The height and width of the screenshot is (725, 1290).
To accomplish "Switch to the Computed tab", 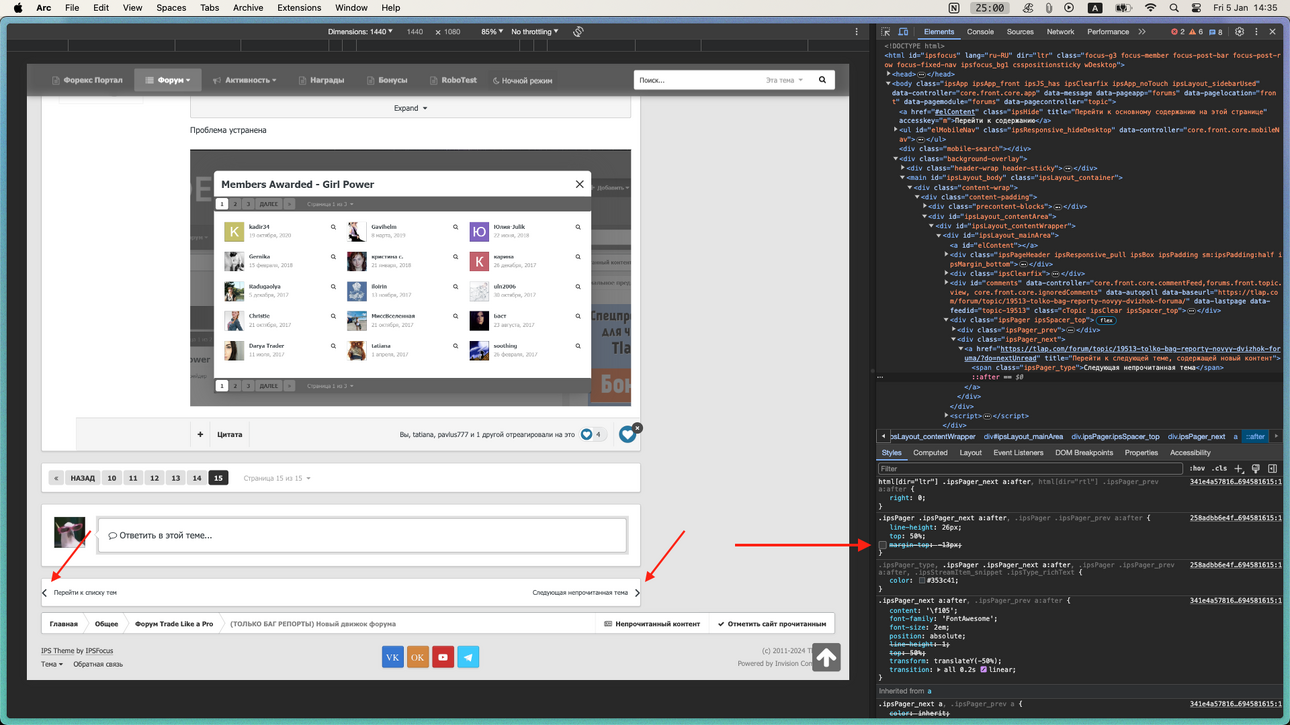I will coord(930,453).
